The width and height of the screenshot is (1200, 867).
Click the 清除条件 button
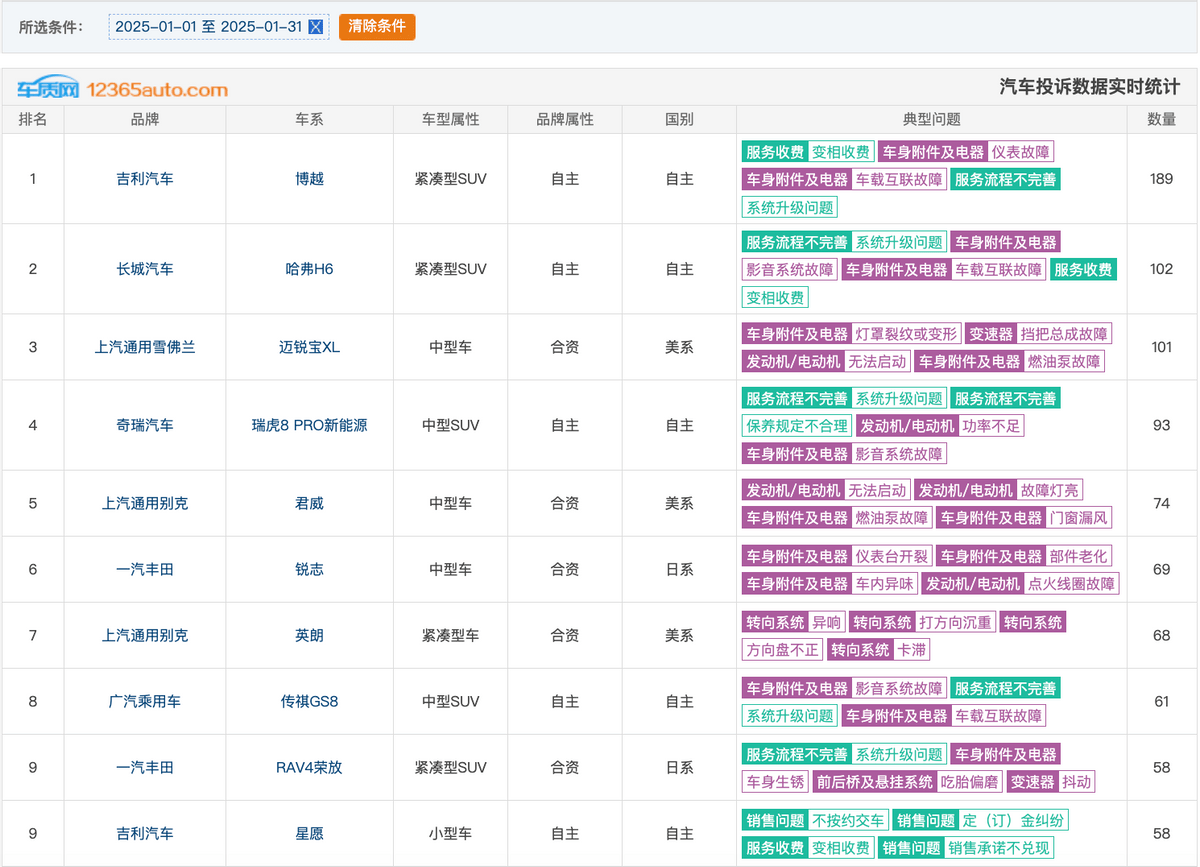[377, 27]
